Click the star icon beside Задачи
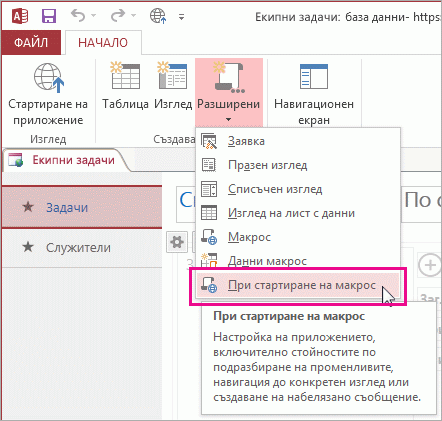The height and width of the screenshot is (421, 442). point(28,207)
